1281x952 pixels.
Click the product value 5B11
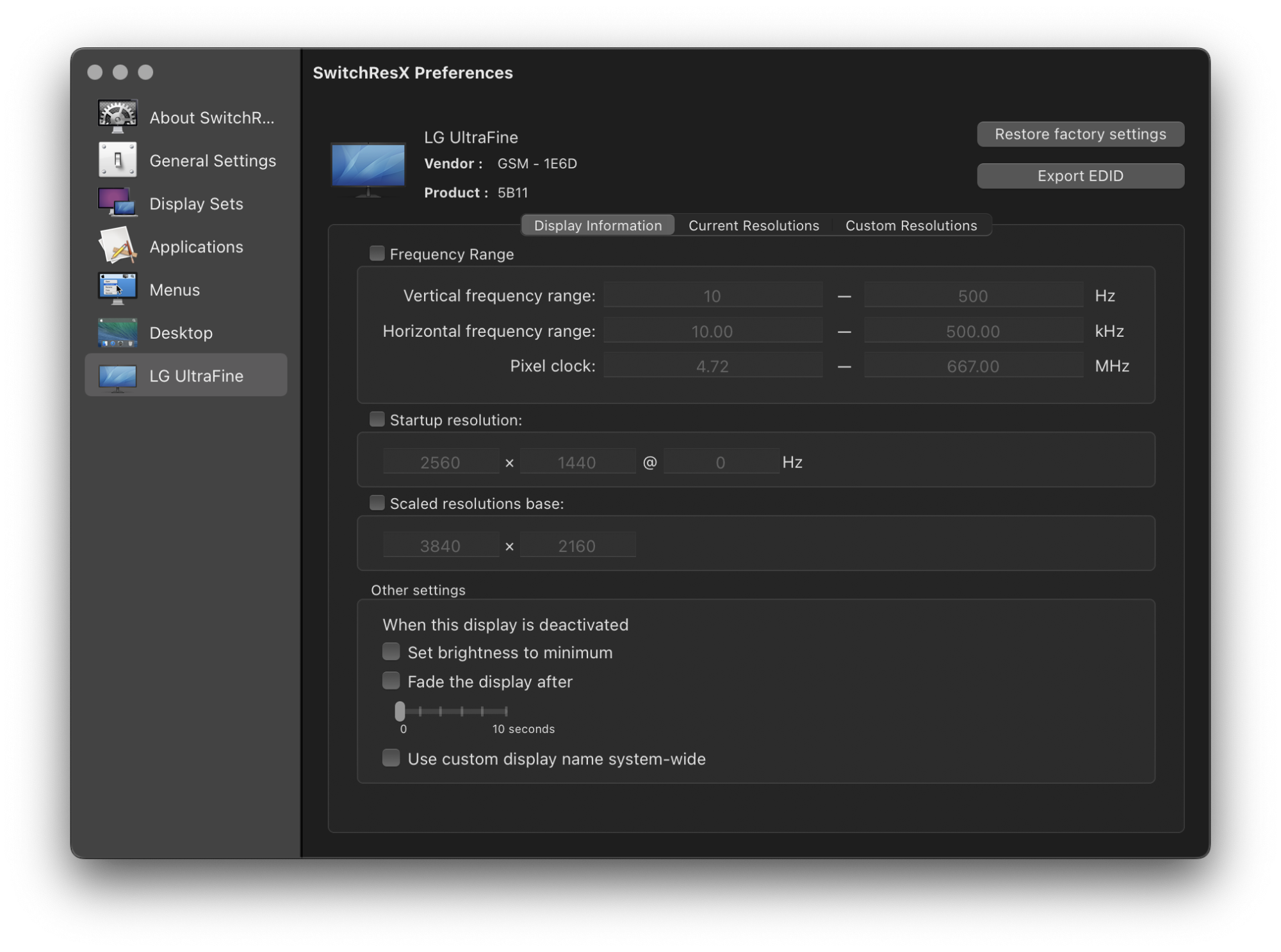pos(513,192)
